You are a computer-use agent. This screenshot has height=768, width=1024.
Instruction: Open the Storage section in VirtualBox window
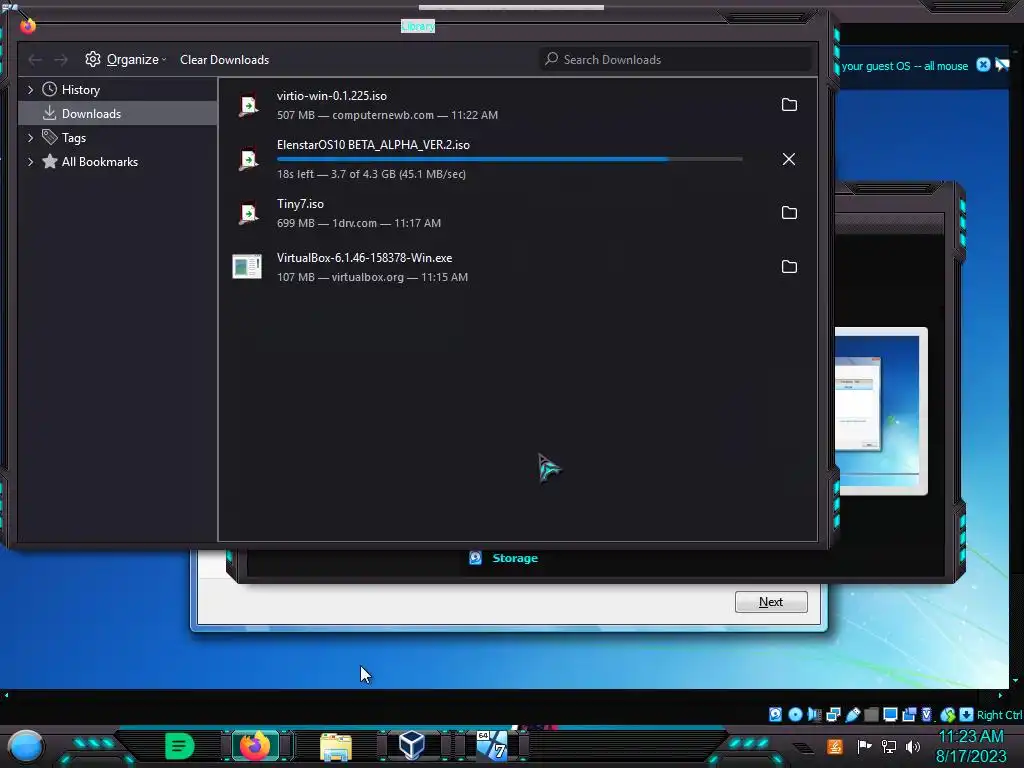(515, 558)
